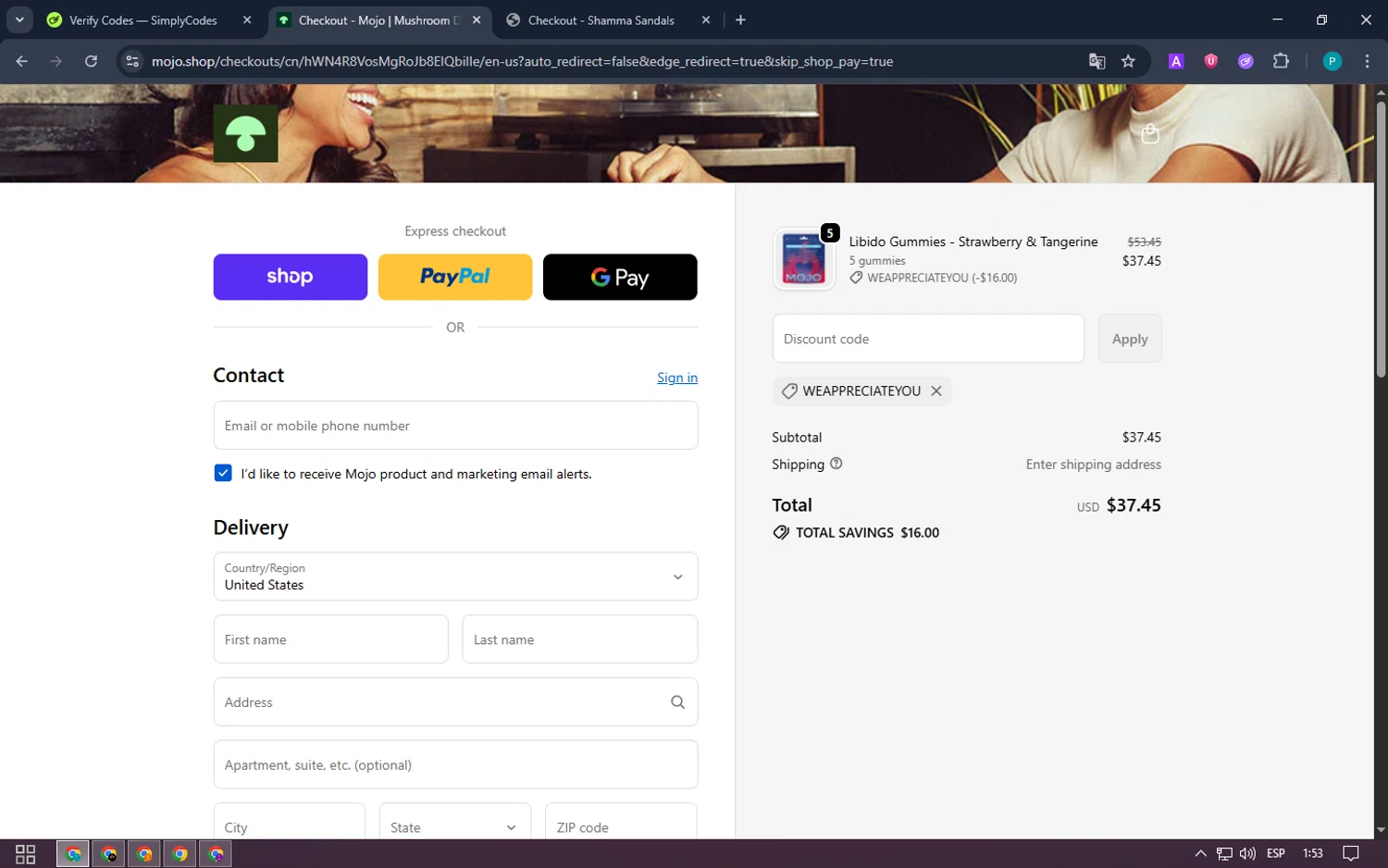The image size is (1388, 868).
Task: Focus the Last name field
Action: (x=579, y=639)
